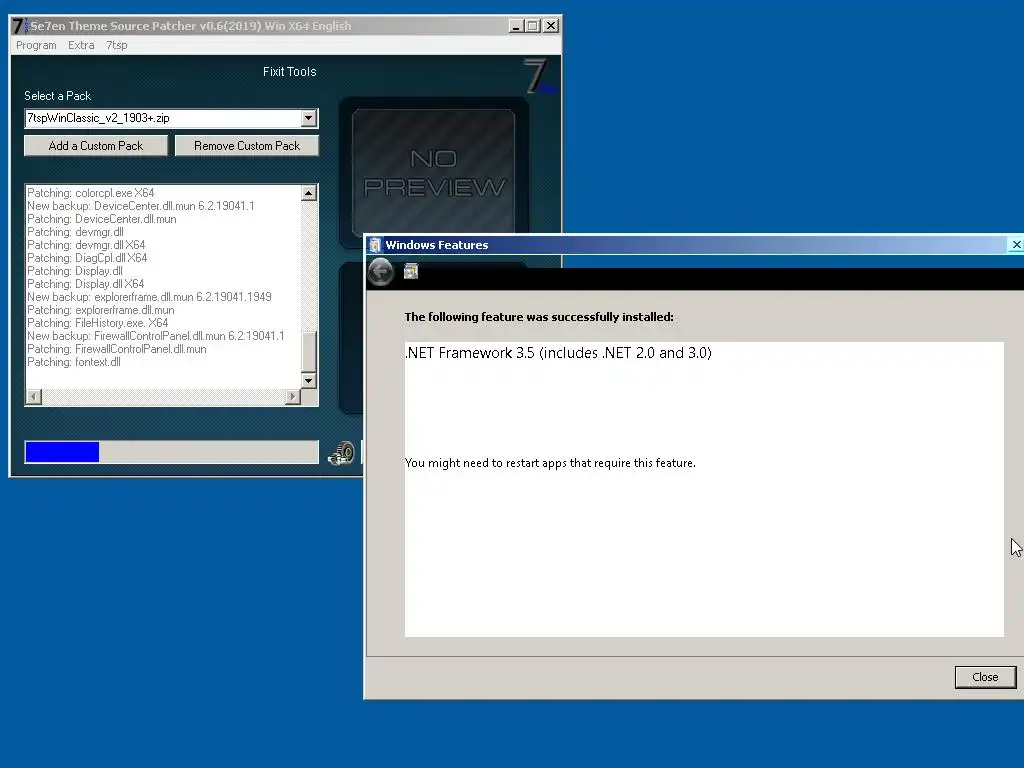1024x768 pixels.
Task: Select log line 'Patching: Display.dll X64'
Action: pos(86,284)
